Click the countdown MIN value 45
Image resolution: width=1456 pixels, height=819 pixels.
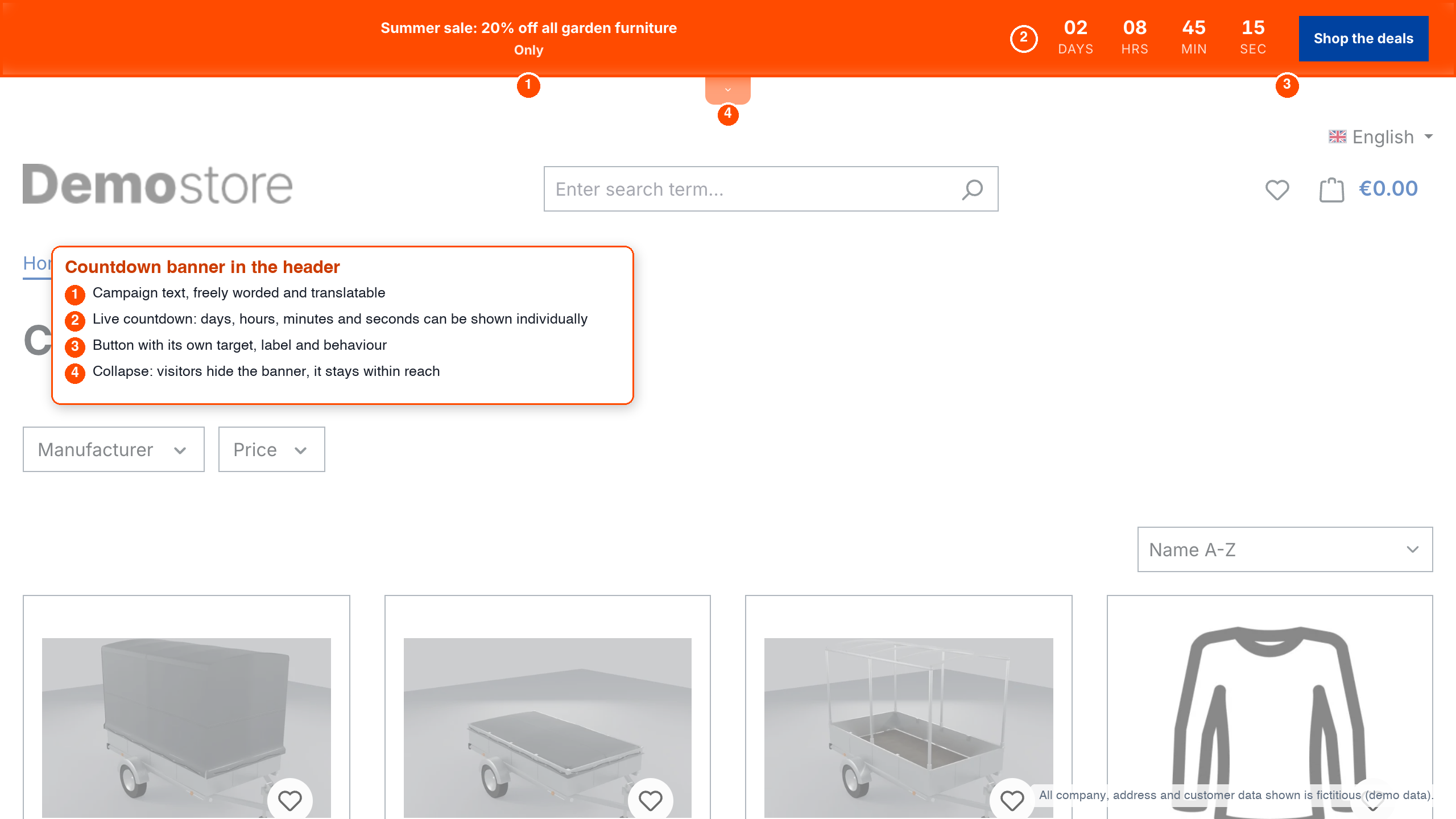coord(1194,27)
